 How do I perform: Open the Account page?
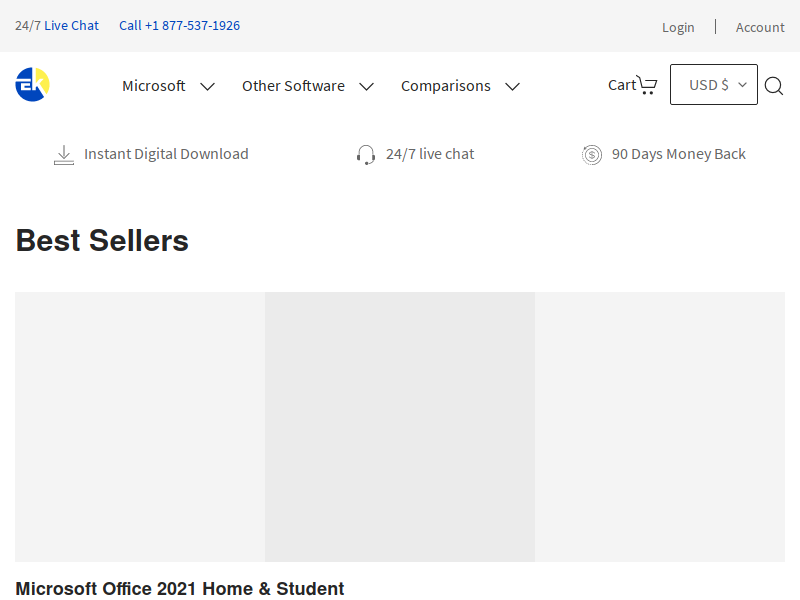pos(760,27)
